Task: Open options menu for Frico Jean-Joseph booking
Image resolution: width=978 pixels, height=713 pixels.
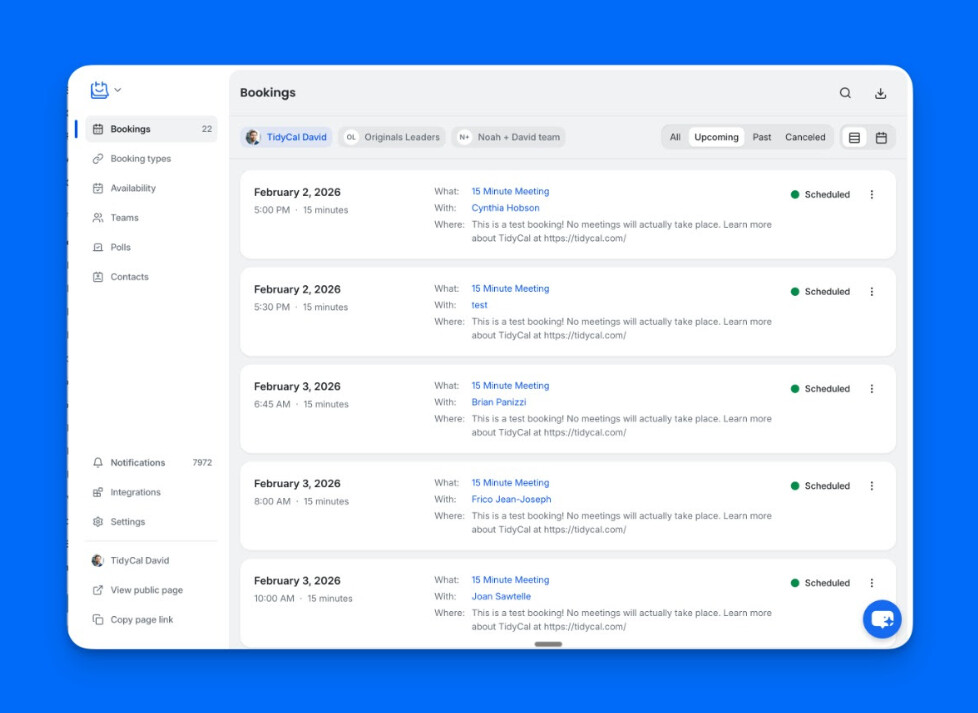Action: pyautogui.click(x=872, y=486)
